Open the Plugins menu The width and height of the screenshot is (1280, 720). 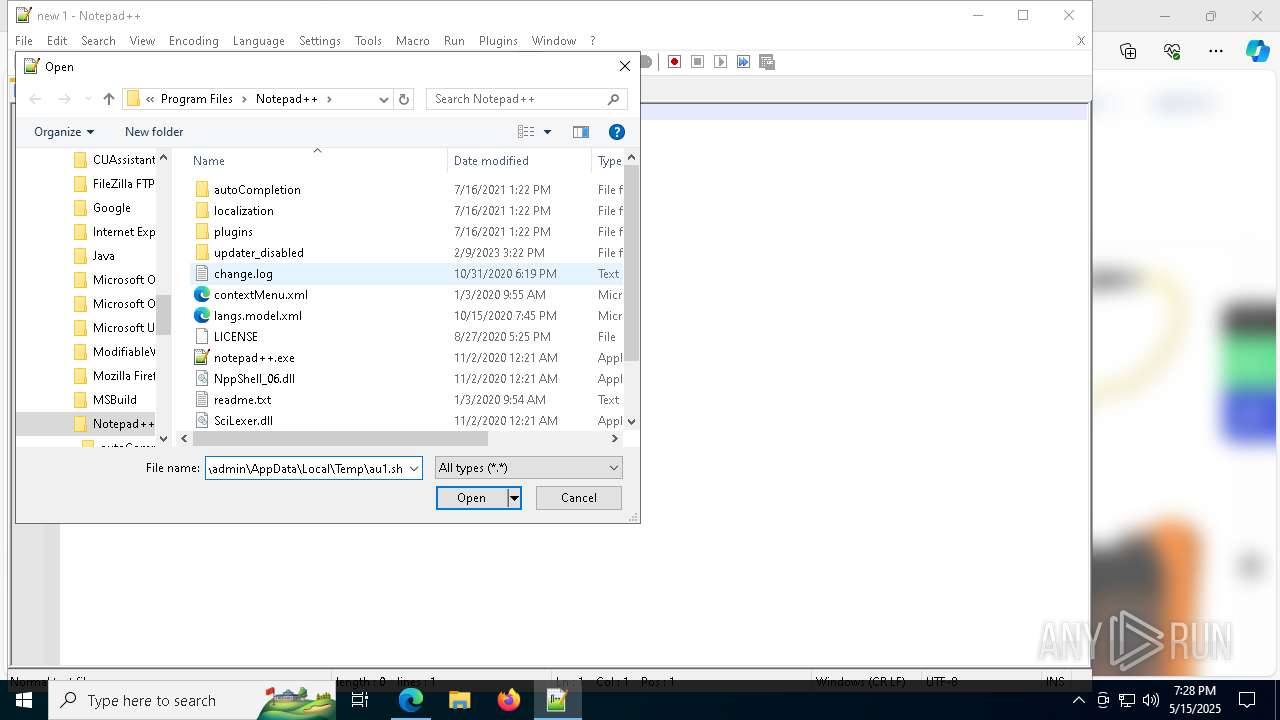pyautogui.click(x=498, y=41)
